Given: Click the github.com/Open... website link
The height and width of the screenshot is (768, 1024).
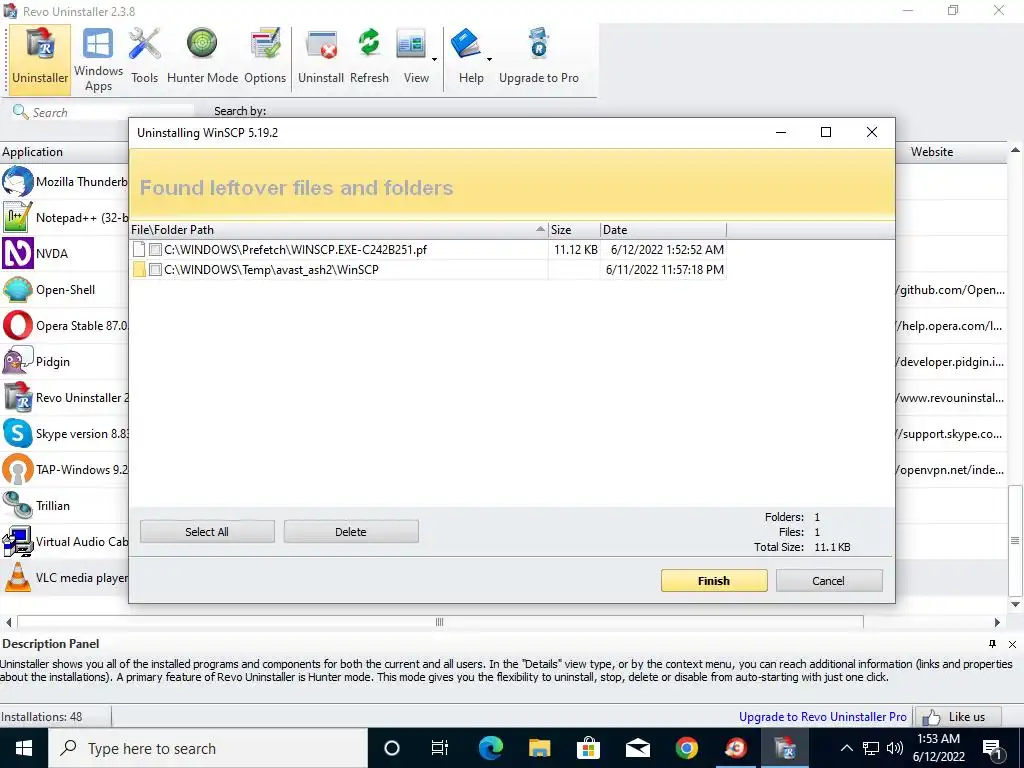Looking at the screenshot, I should tap(951, 290).
